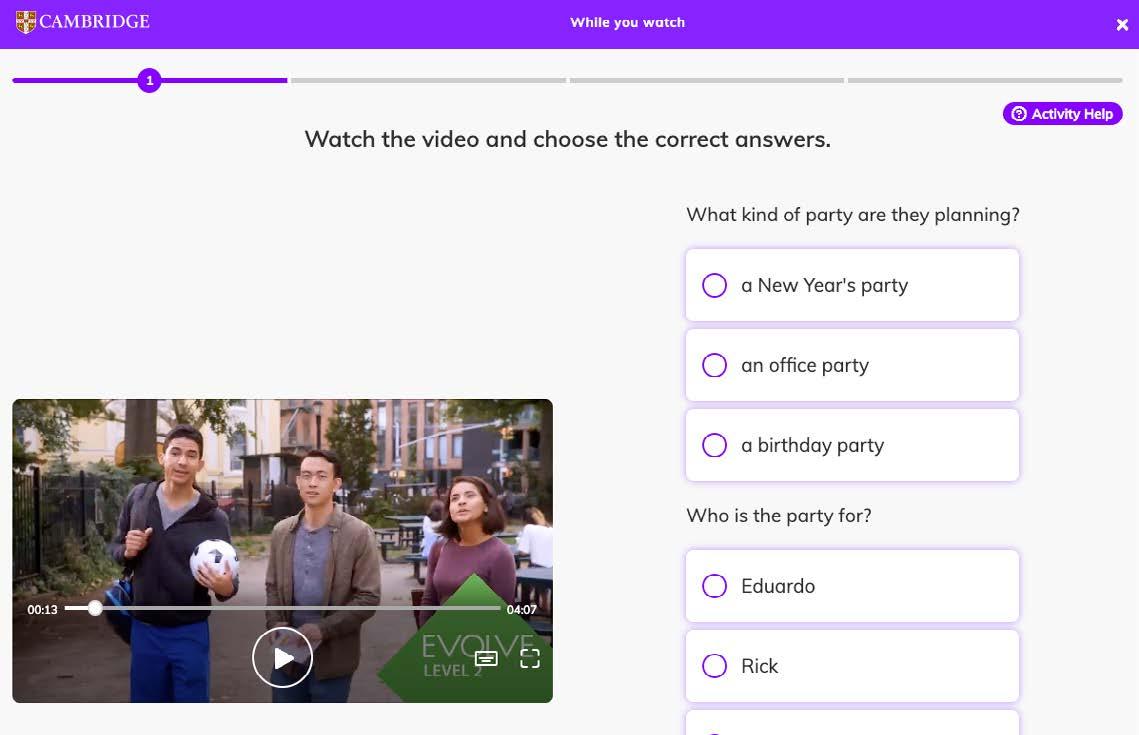The height and width of the screenshot is (735, 1139).
Task: Toggle video subtitles icon
Action: [x=486, y=658]
